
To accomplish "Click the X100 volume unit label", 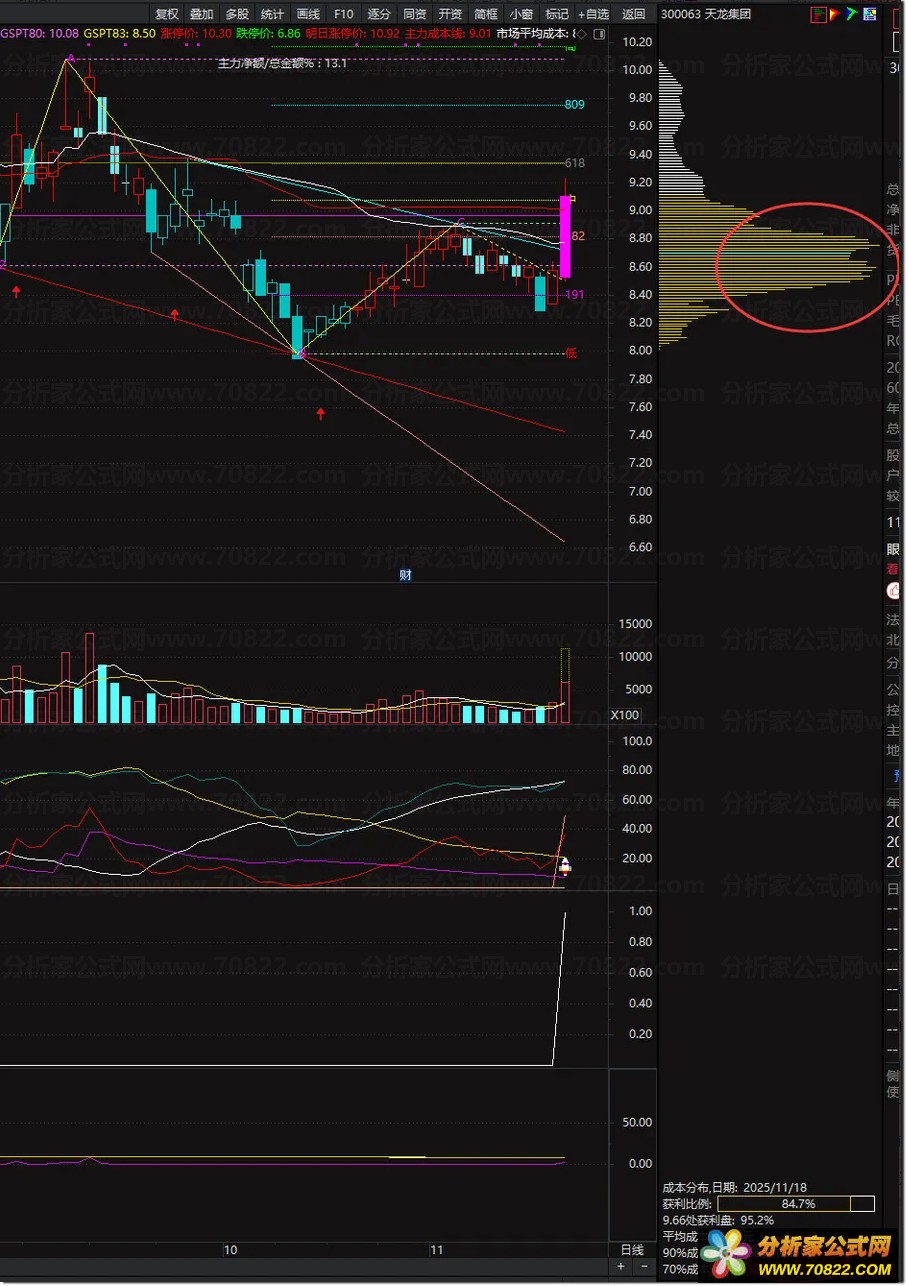I will coord(625,716).
